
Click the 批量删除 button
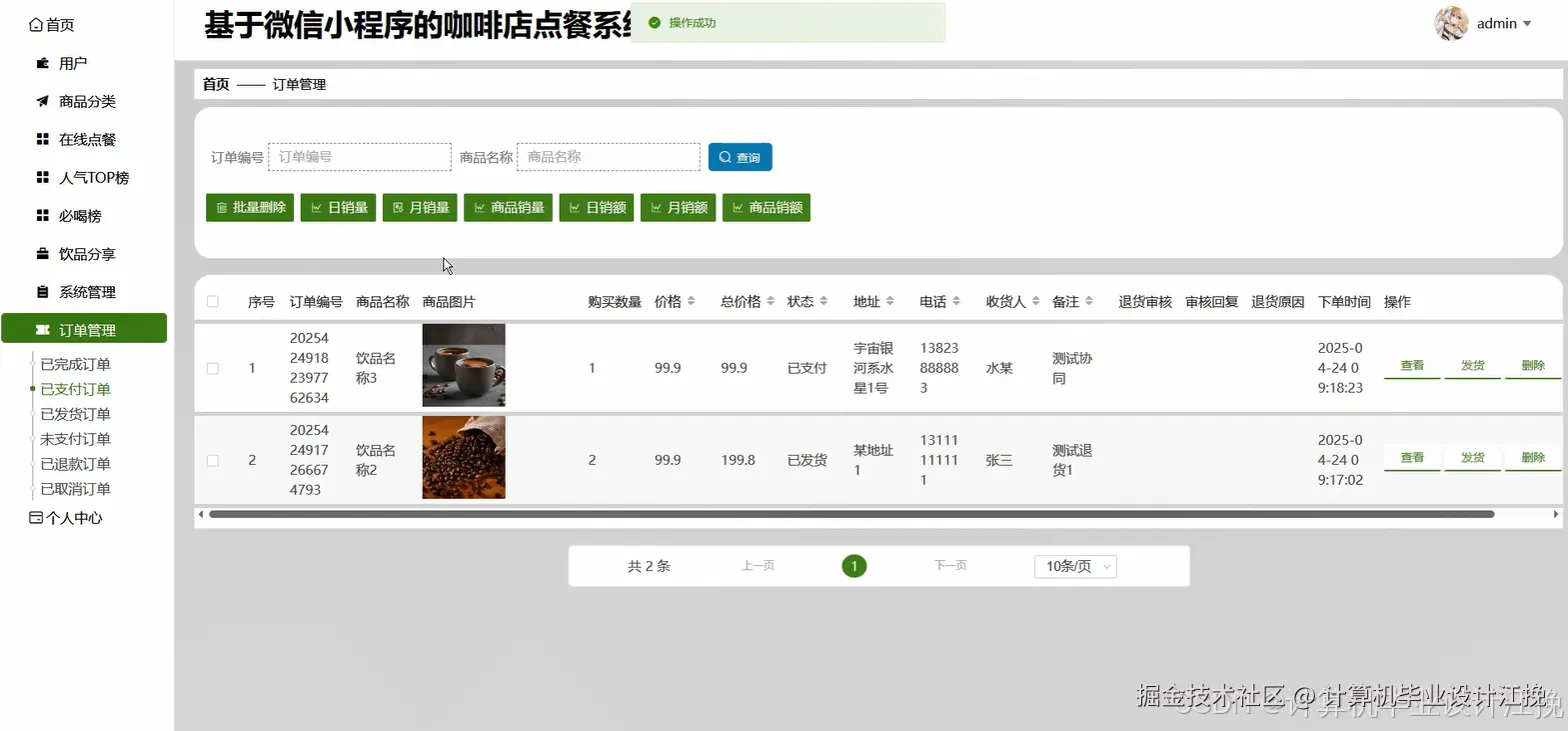[x=250, y=207]
